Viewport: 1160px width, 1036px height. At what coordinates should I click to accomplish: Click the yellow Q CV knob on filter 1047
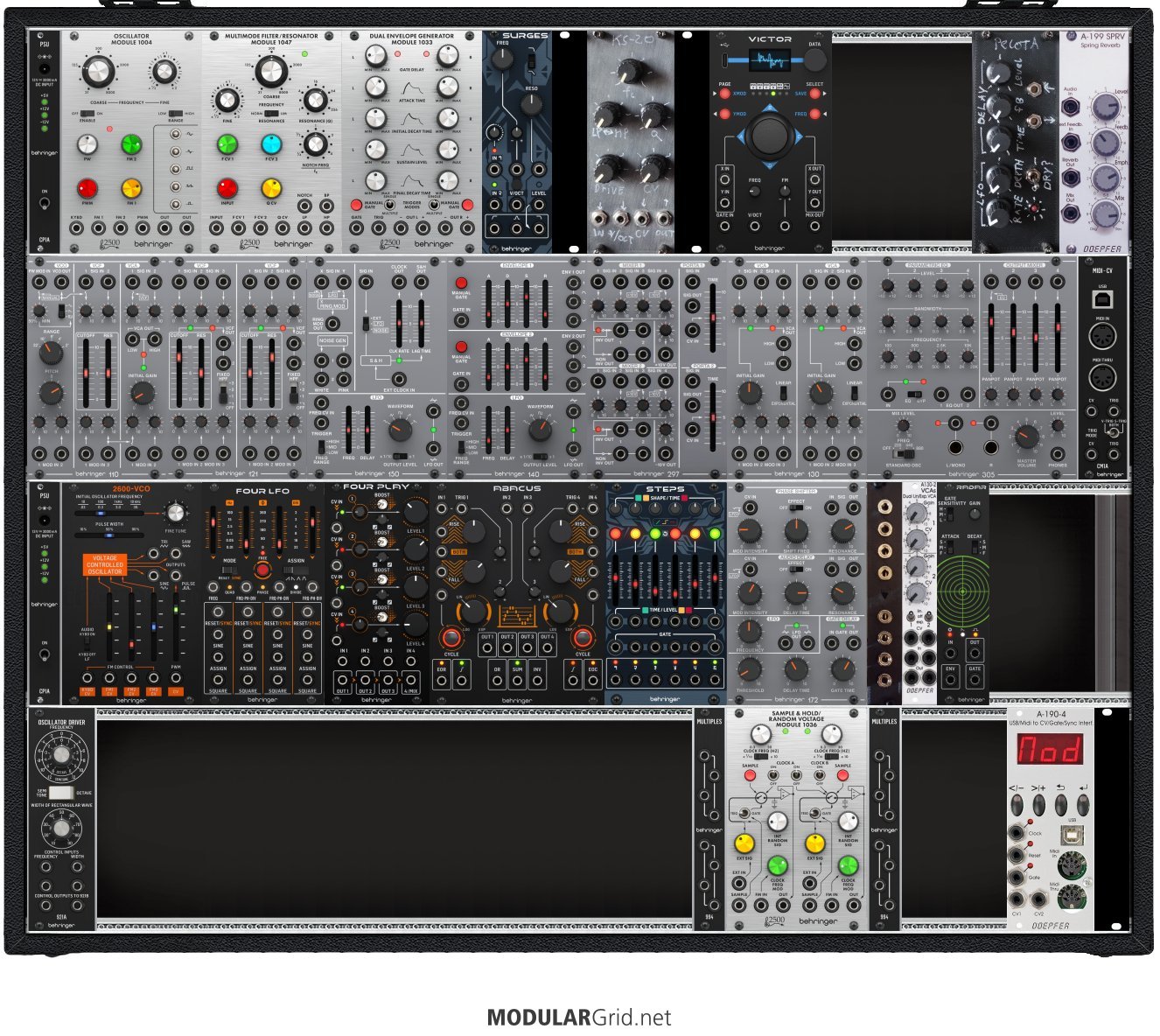click(x=271, y=187)
